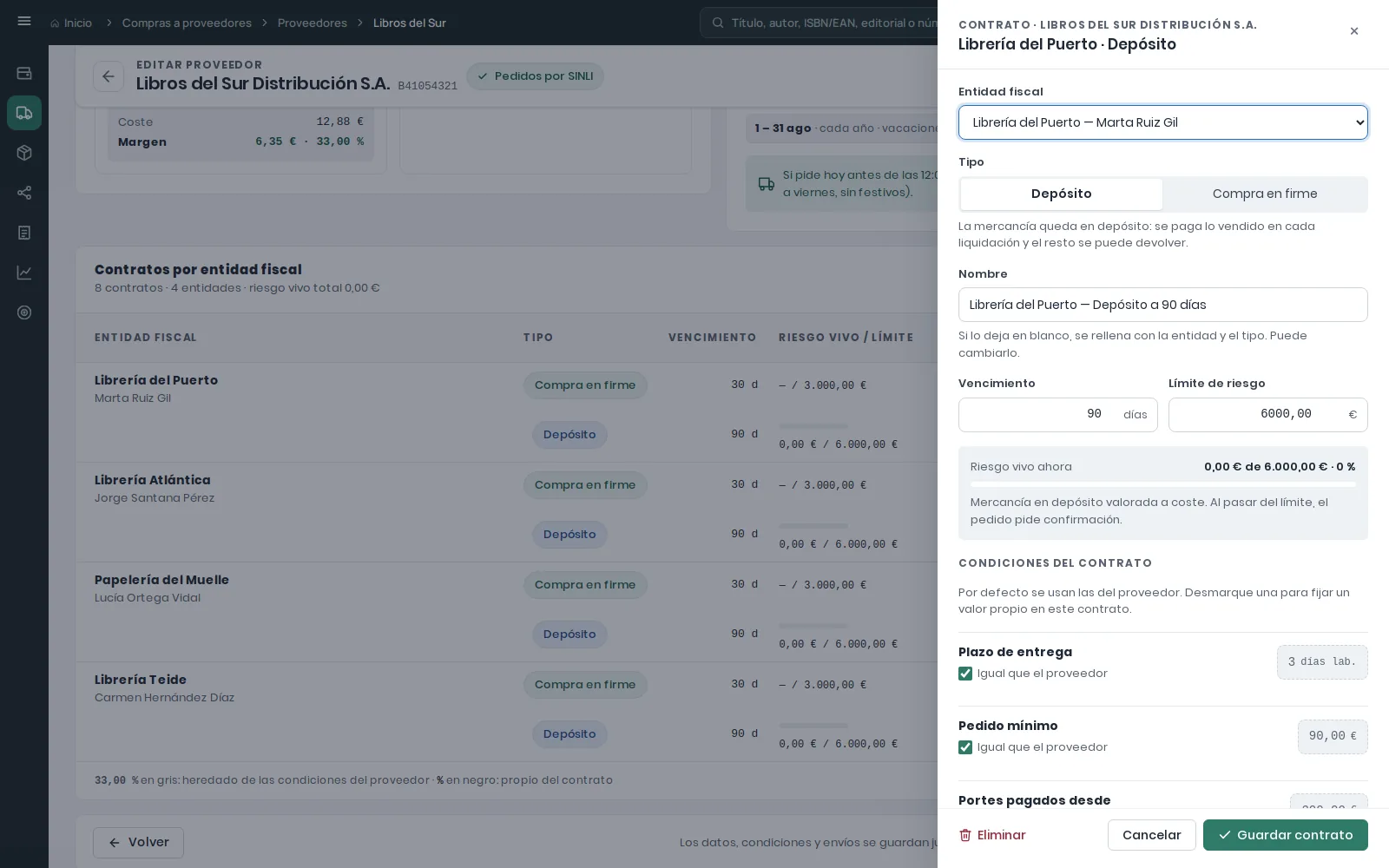Click the back arrow beside Editar proveedor

(x=108, y=76)
